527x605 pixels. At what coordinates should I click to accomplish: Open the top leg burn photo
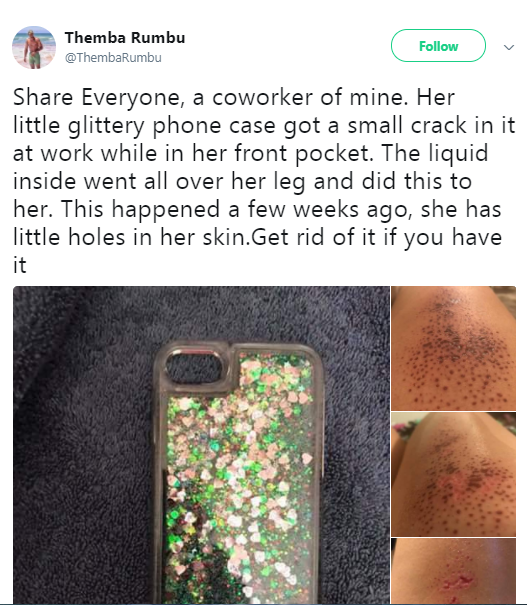(x=454, y=348)
